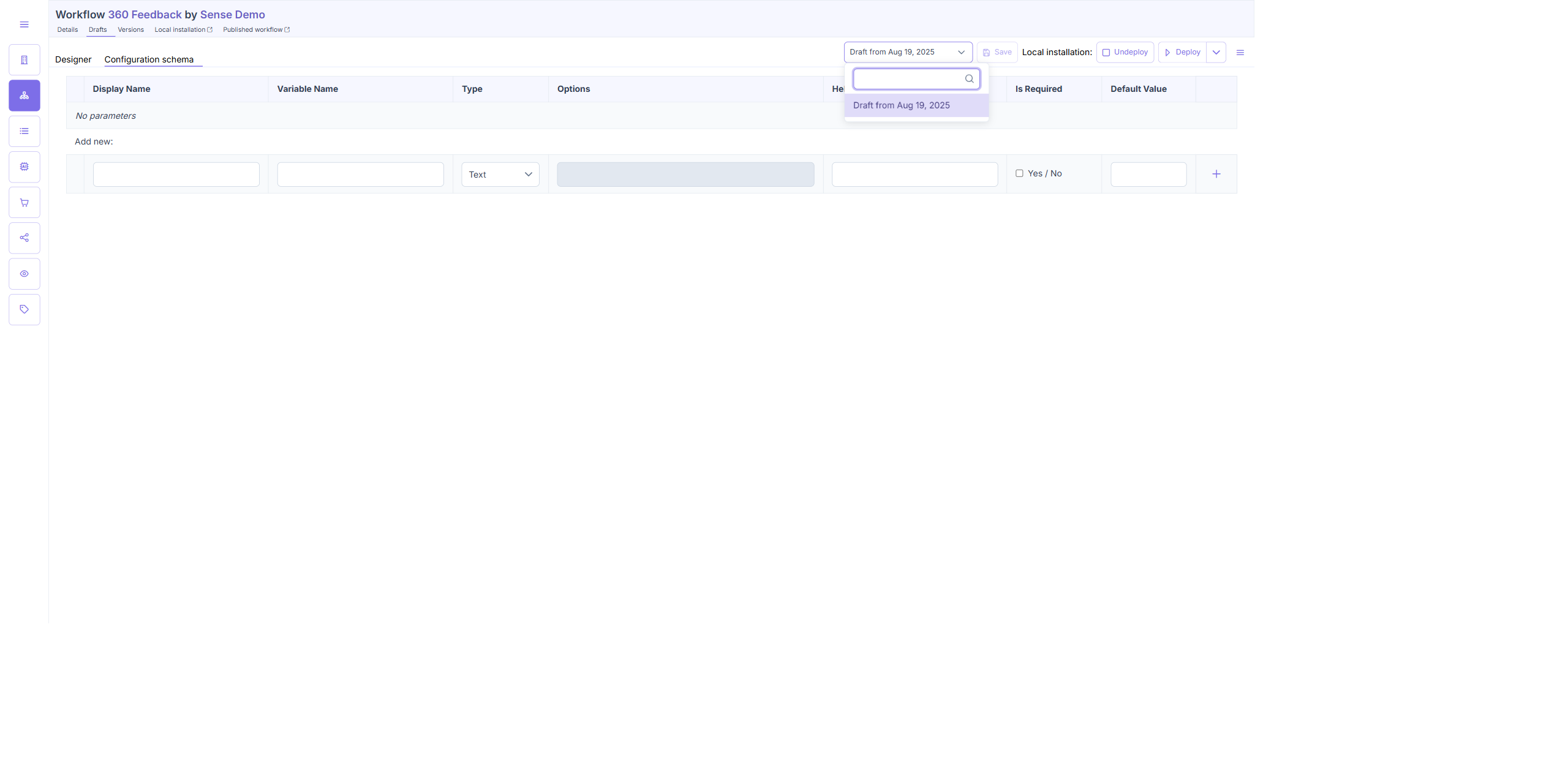Click the plus icon to add parameter
The image size is (1568, 779).
click(x=1216, y=174)
